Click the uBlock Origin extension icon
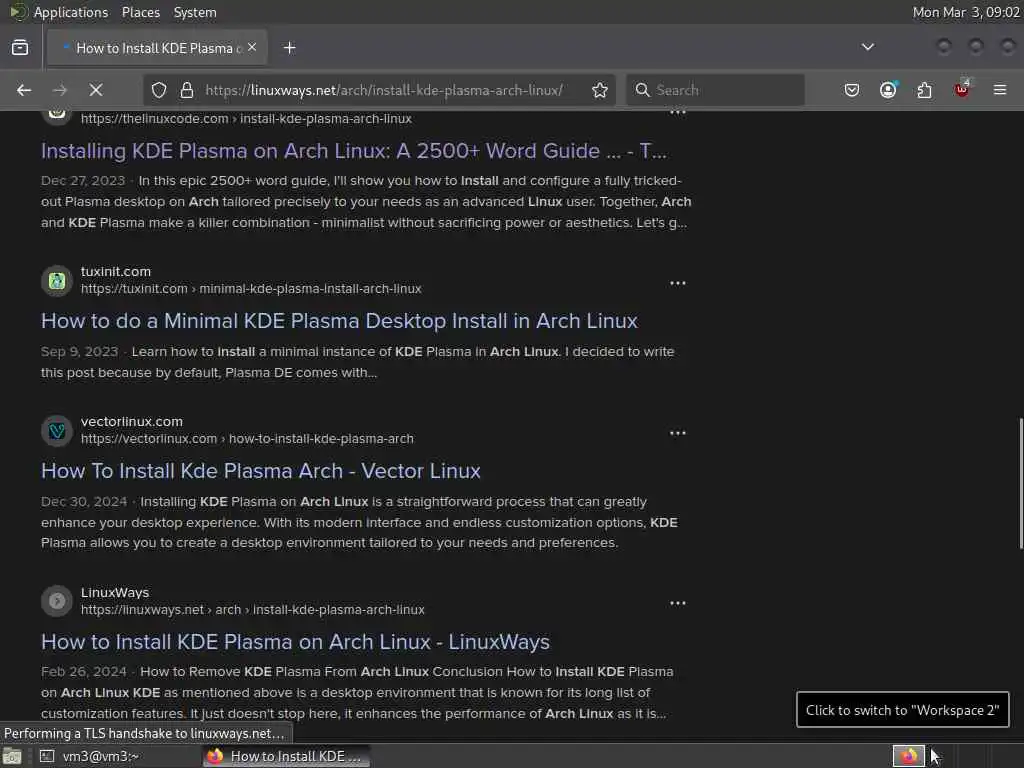This screenshot has width=1024, height=768. point(961,89)
